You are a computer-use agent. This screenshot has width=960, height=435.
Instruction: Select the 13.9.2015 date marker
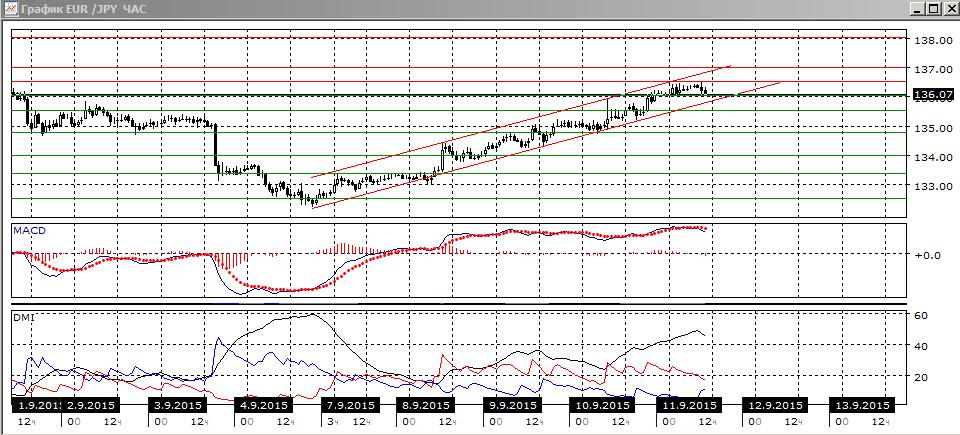click(860, 406)
